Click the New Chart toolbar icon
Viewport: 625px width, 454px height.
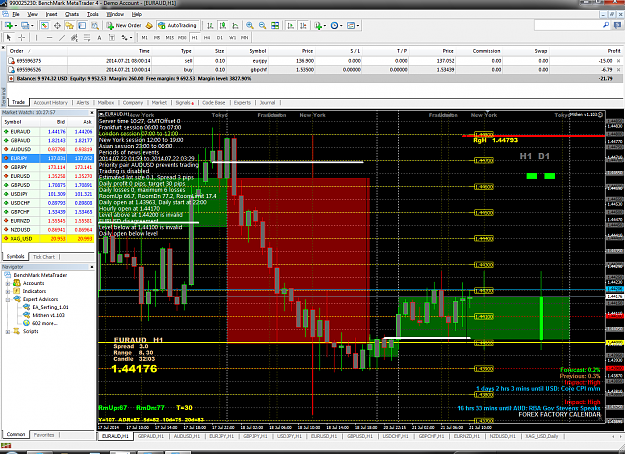coord(9,26)
